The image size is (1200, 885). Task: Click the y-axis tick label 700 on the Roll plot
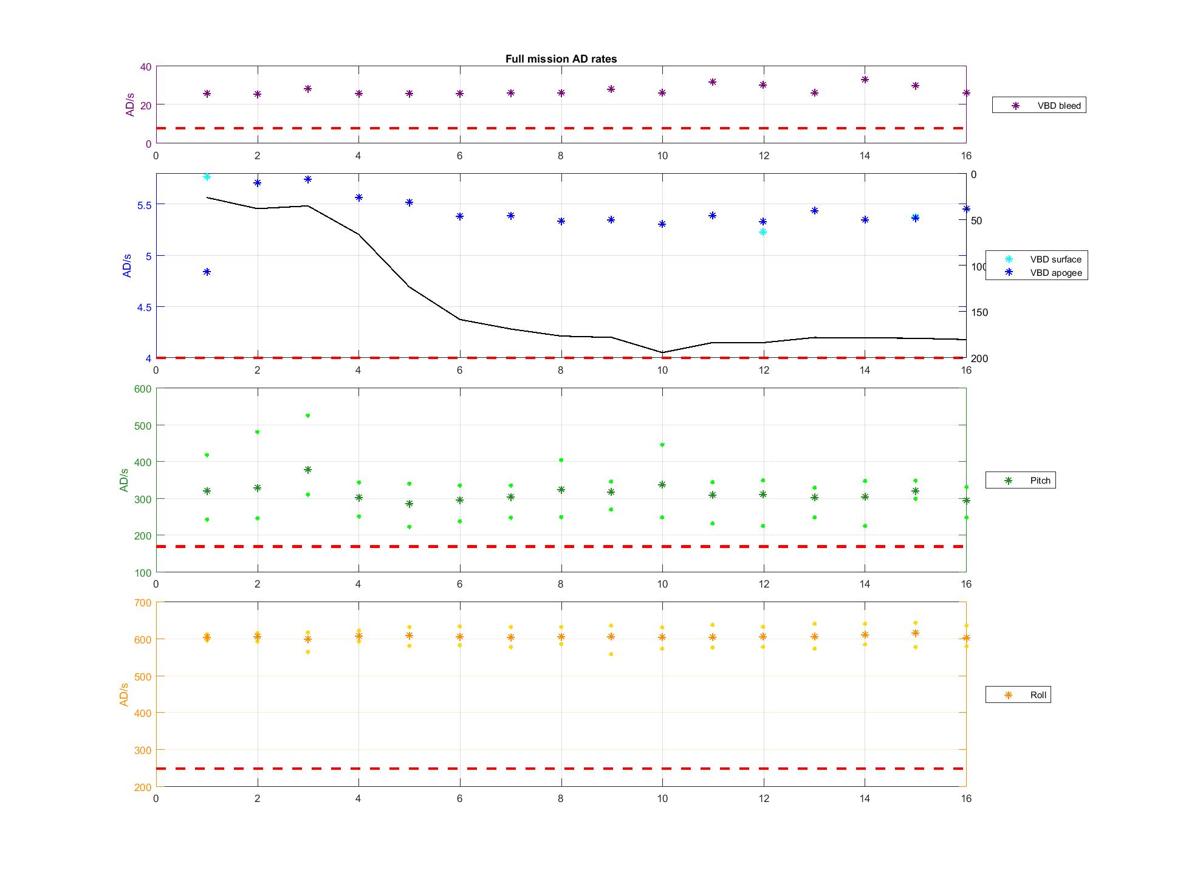[141, 603]
